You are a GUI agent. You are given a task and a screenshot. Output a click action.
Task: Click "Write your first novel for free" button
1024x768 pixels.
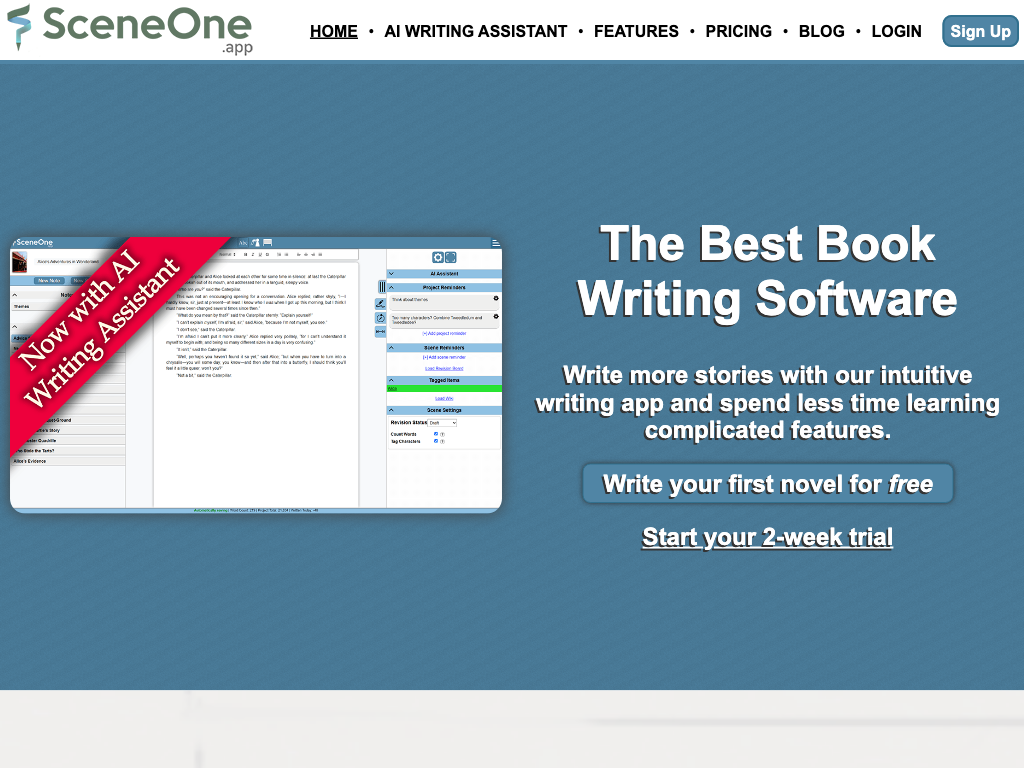[767, 484]
